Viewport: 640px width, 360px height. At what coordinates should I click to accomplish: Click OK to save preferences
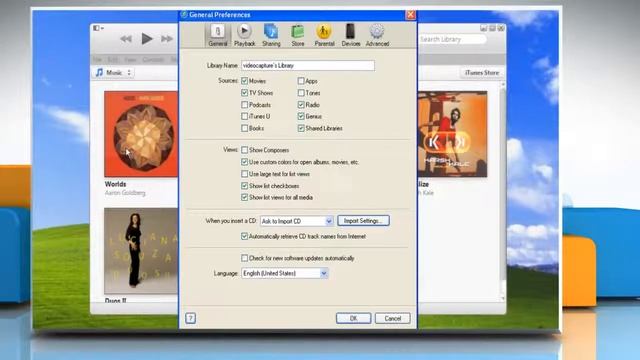(353, 318)
